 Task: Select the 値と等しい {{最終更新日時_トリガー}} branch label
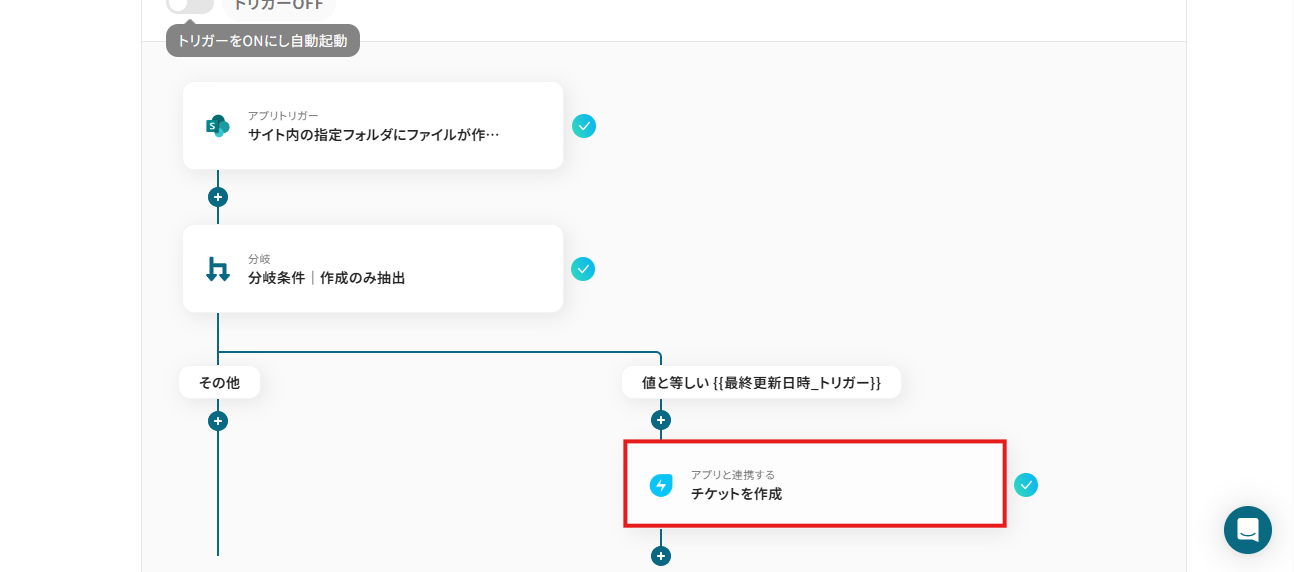click(x=761, y=382)
